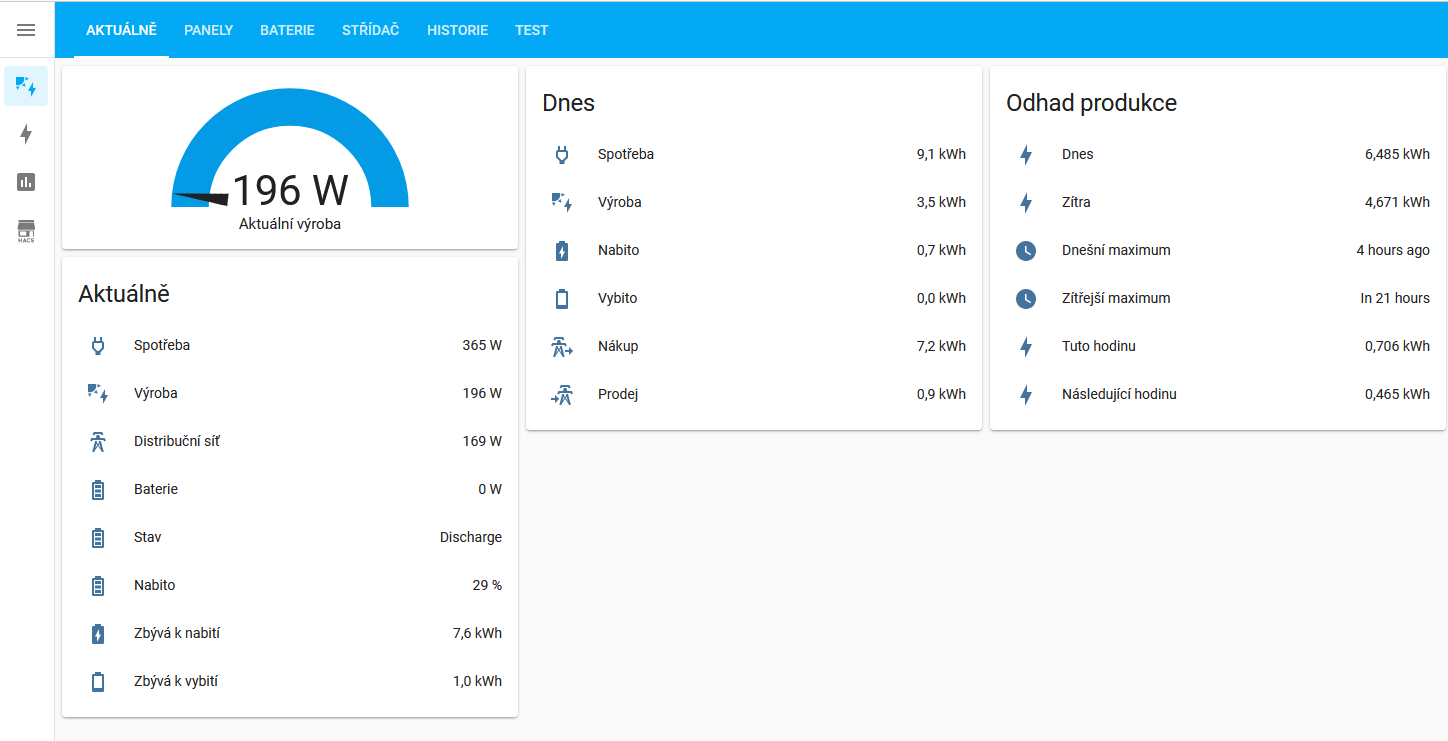This screenshot has height=741, width=1448.
Task: Click the 0,706 kWh Tuto hodinu value
Action: pos(1397,346)
